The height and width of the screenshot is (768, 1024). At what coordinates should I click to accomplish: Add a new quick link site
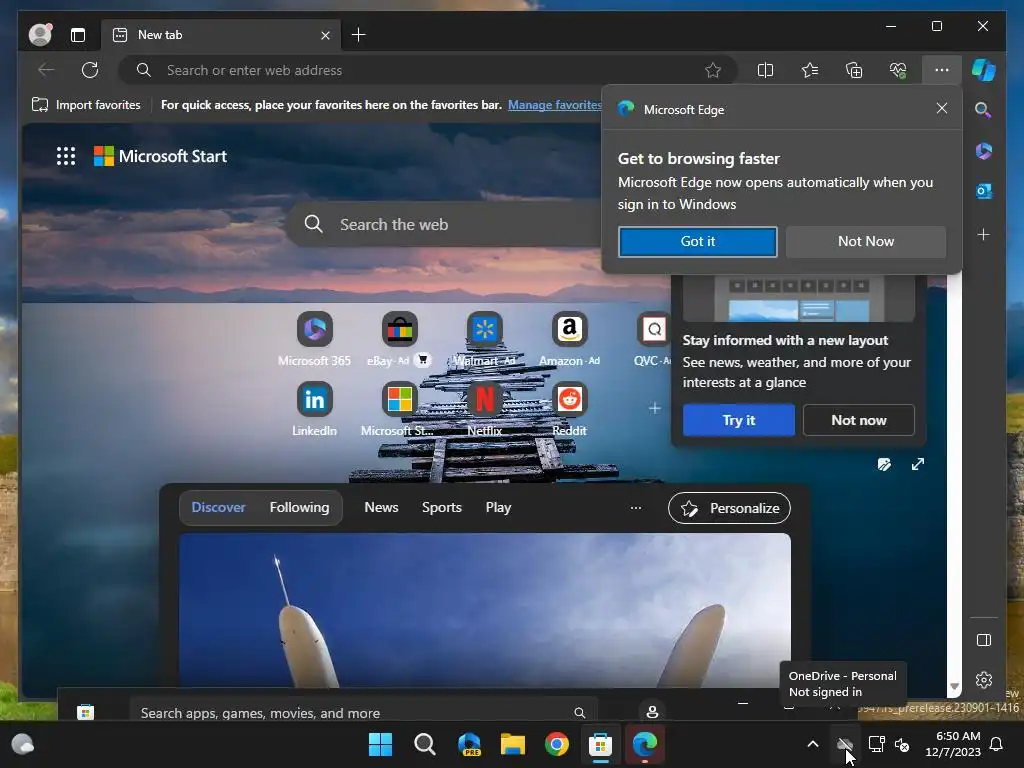pos(654,408)
